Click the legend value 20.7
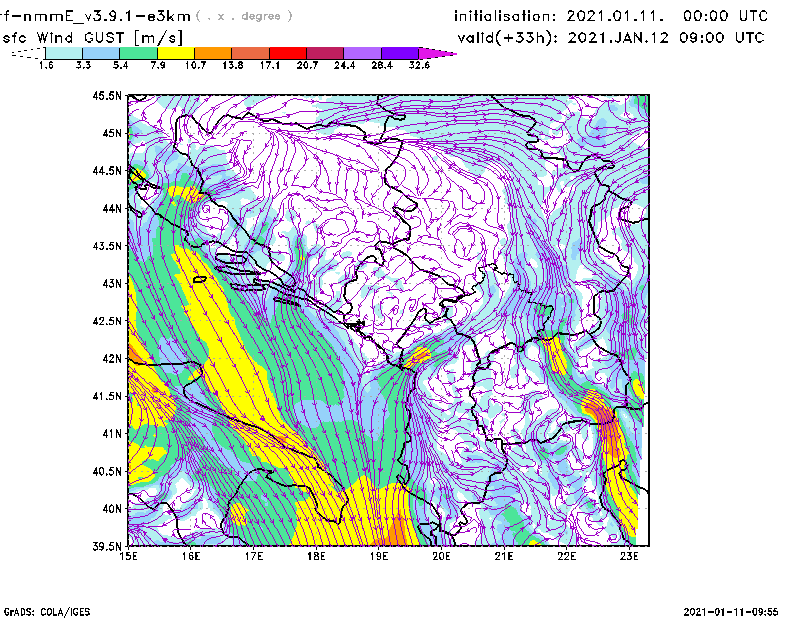 tap(307, 65)
